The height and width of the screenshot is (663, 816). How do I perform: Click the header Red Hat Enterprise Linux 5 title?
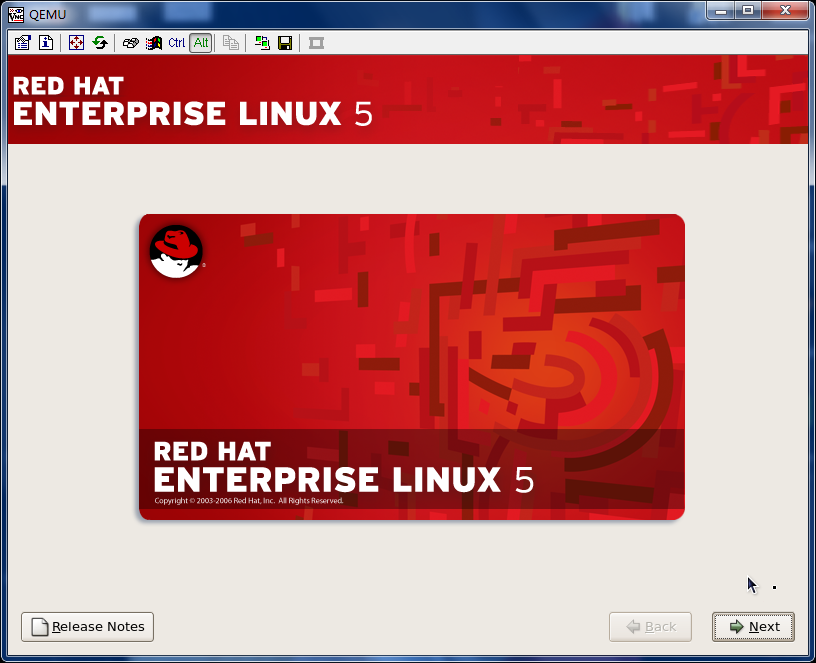193,101
